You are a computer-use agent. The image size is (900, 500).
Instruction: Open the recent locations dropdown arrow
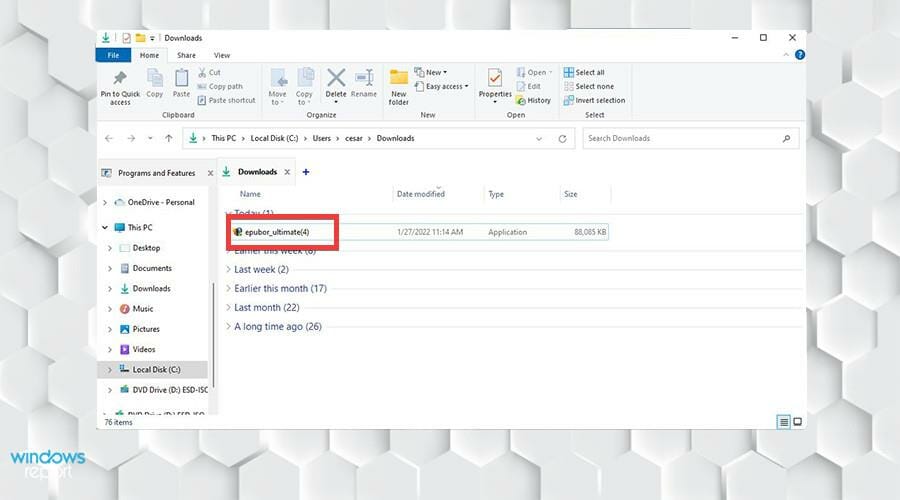150,138
